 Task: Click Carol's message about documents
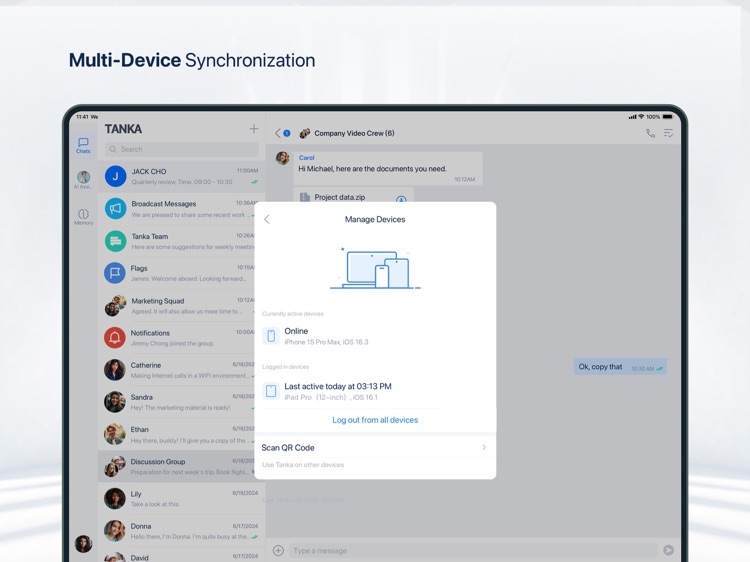pyautogui.click(x=388, y=169)
